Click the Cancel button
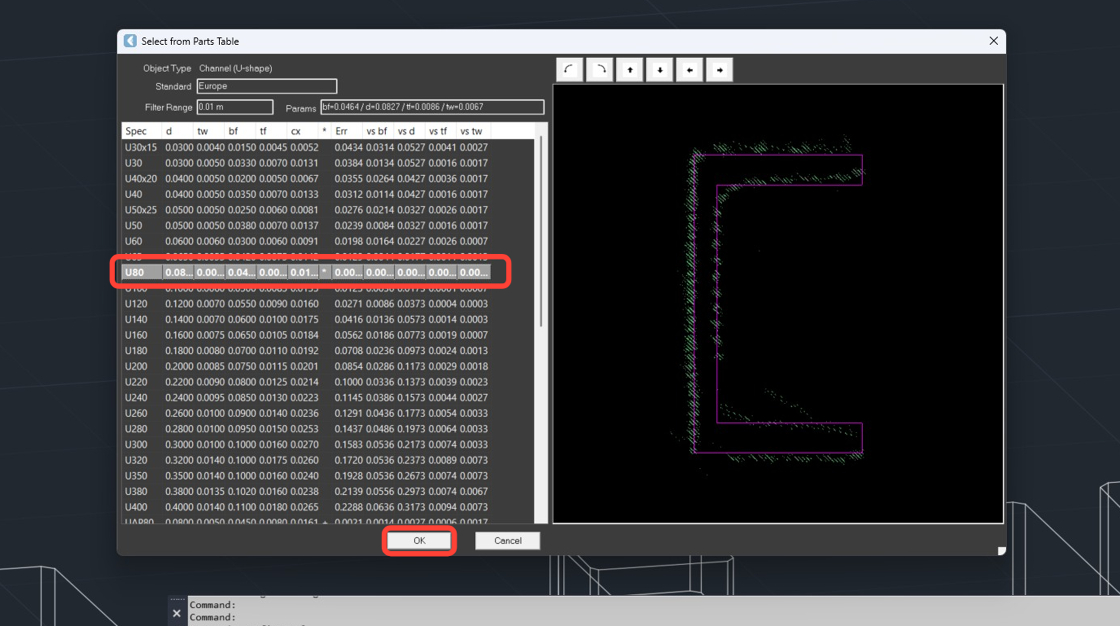The height and width of the screenshot is (626, 1120). (x=508, y=541)
